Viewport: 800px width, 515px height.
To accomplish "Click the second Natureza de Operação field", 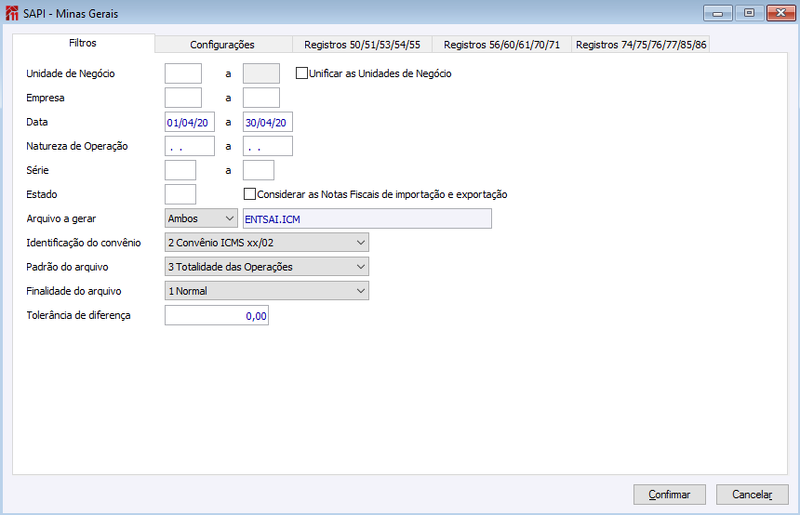I will [x=268, y=146].
